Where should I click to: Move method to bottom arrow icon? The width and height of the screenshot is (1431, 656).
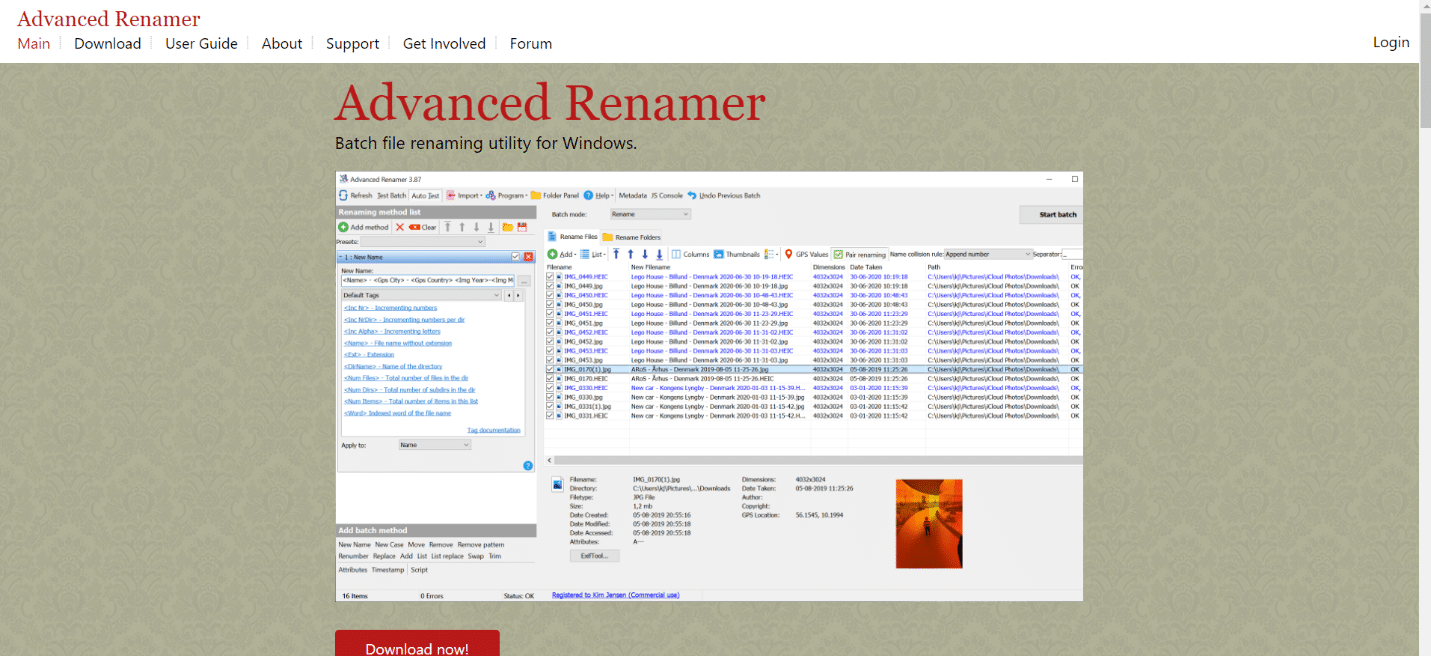click(491, 227)
